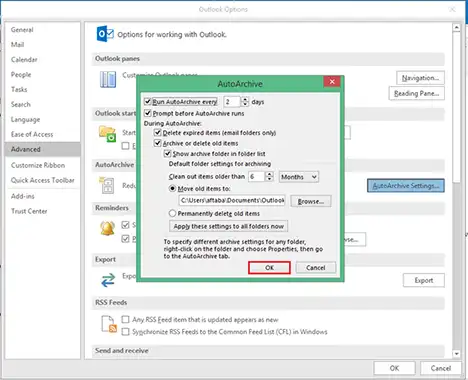Toggle Show archive folder in folder list
This screenshot has width=468, height=380.
167,154
